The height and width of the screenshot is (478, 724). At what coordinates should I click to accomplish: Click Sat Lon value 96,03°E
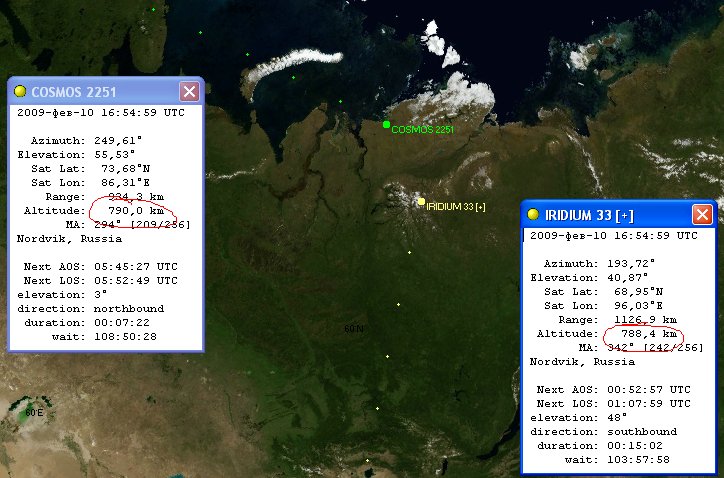point(639,305)
